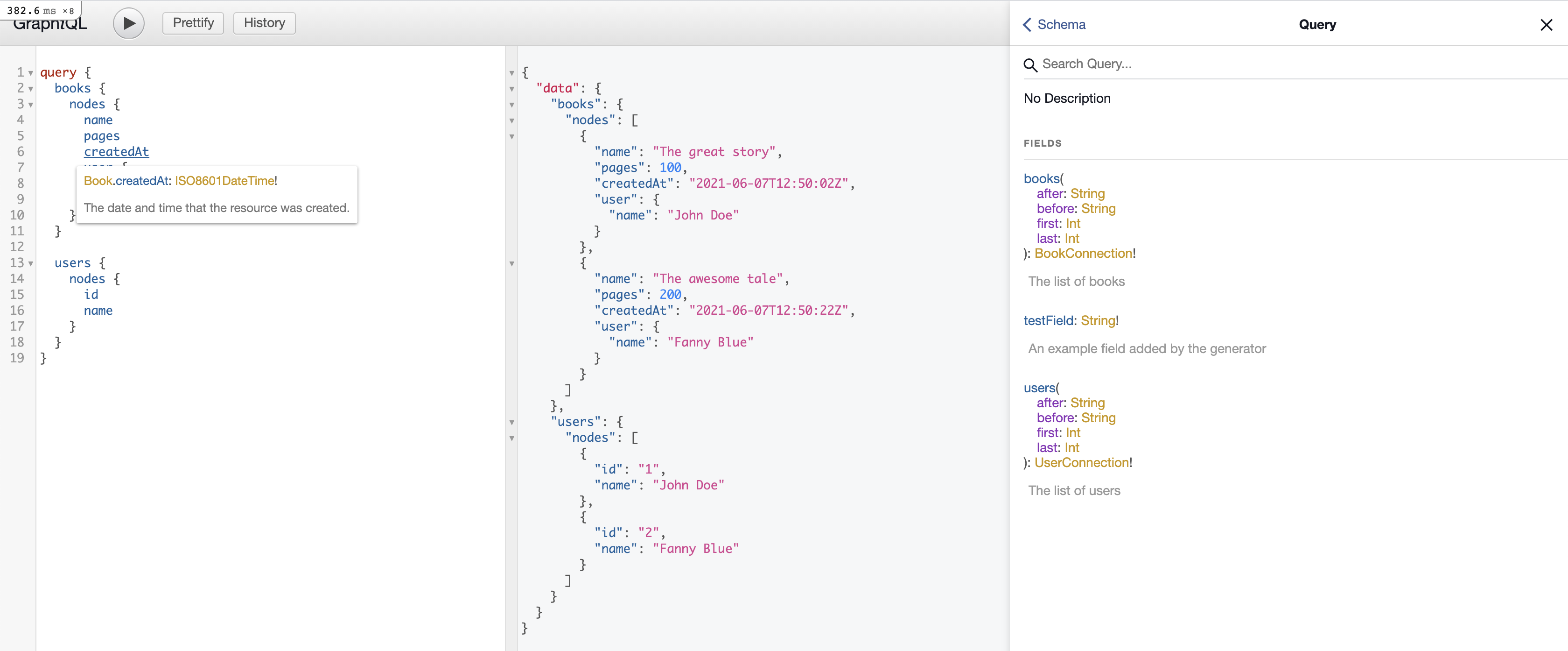Fold the books block at line 2
This screenshot has width=1568, height=651.
30,89
